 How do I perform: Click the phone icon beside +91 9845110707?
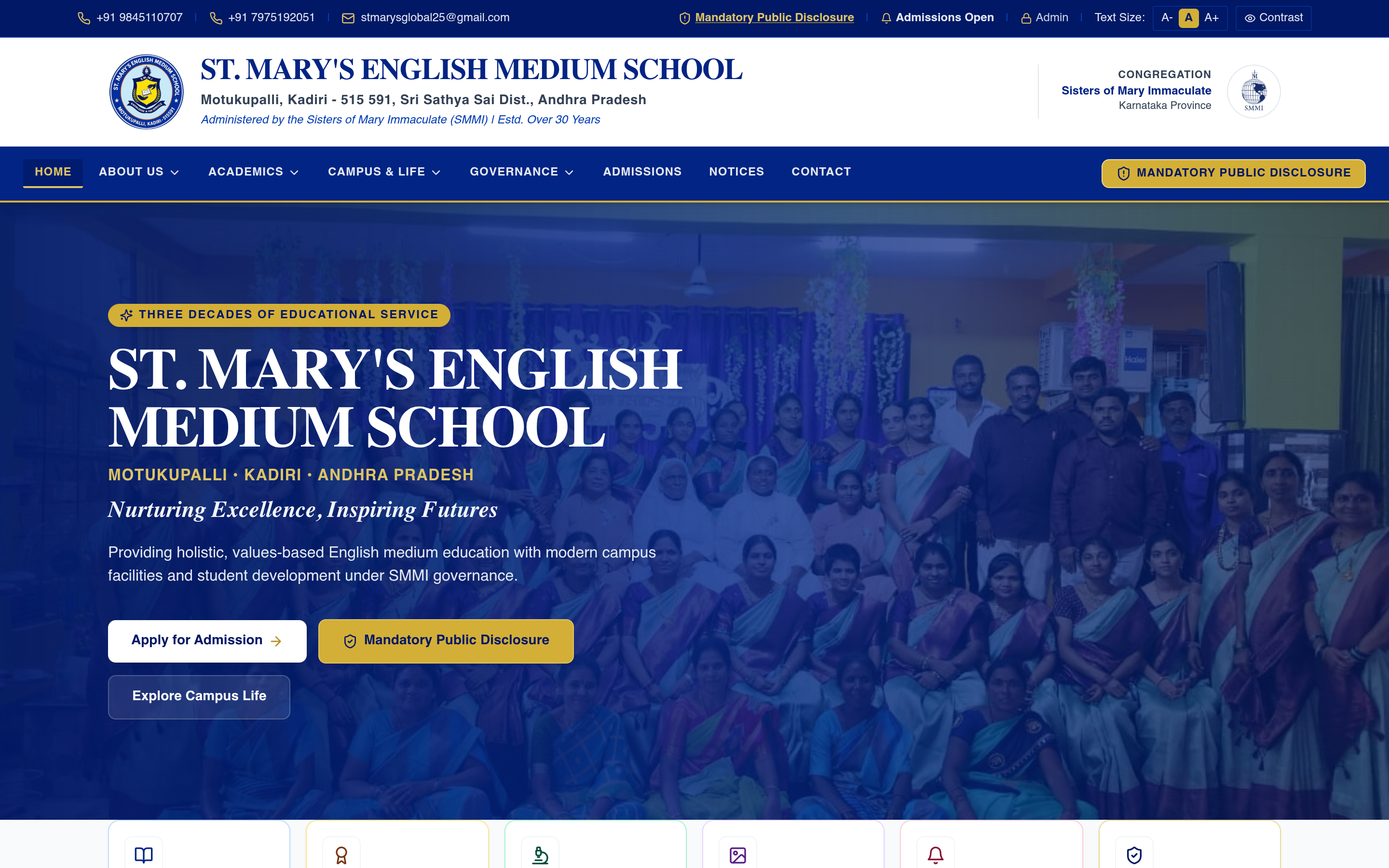click(84, 18)
